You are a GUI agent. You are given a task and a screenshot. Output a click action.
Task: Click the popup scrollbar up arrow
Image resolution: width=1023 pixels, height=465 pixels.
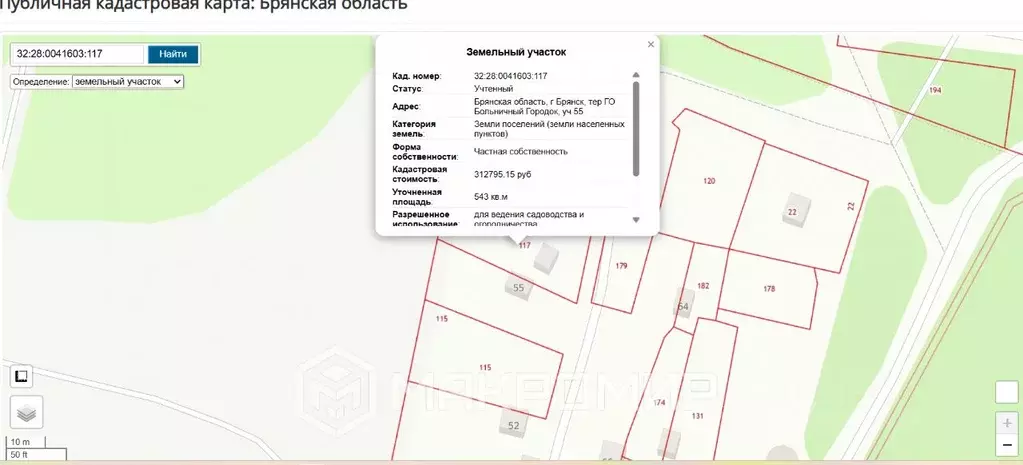click(x=636, y=75)
